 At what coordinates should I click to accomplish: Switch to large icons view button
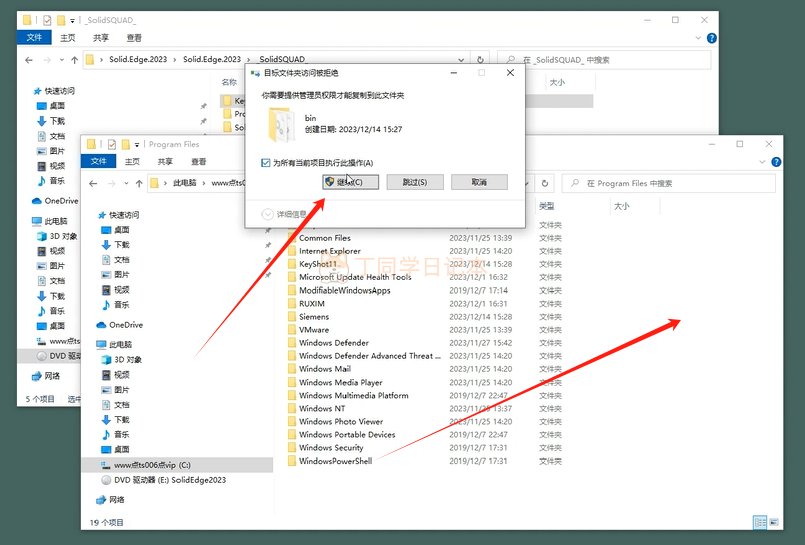(x=773, y=522)
